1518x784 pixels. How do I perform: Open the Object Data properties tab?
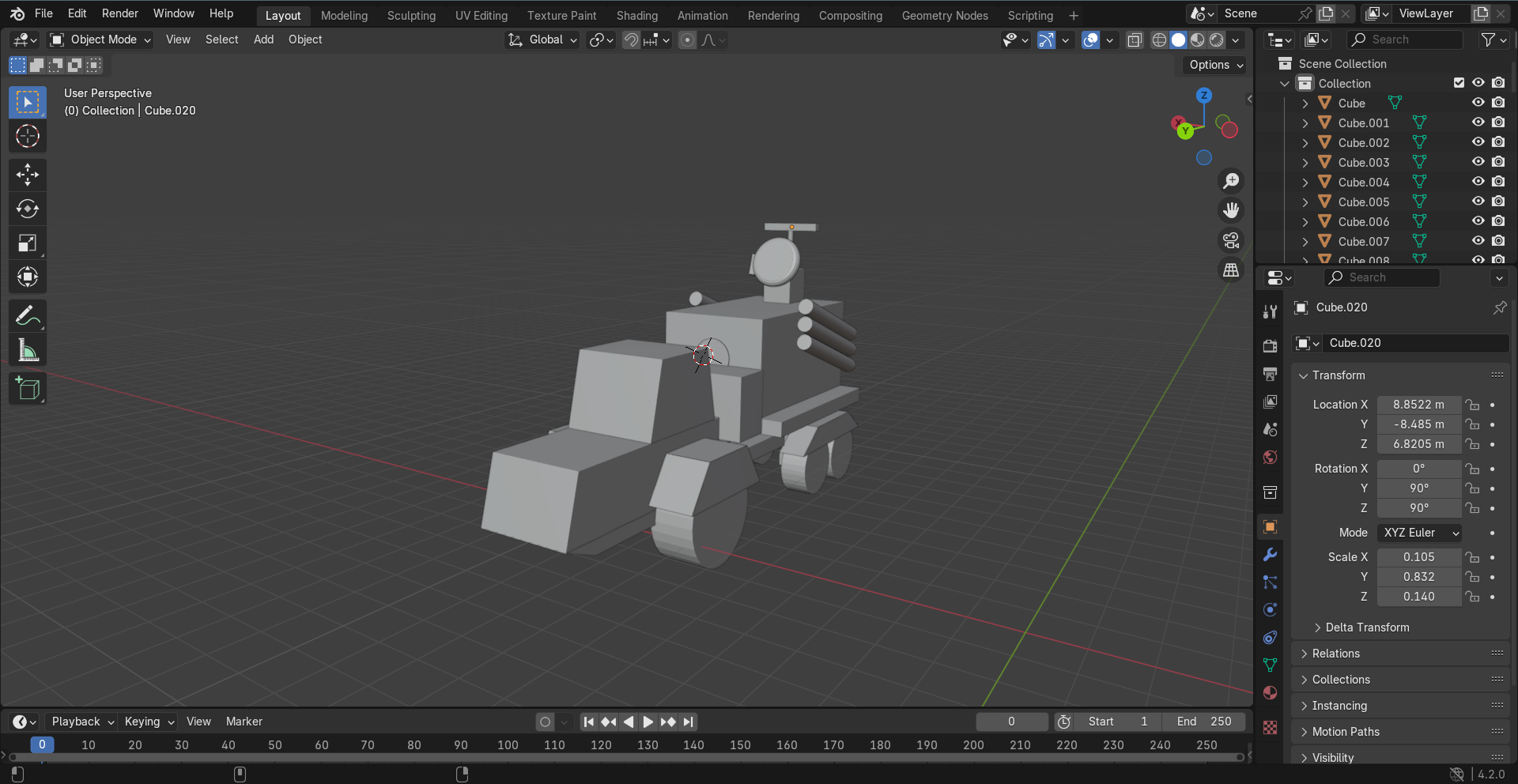[1270, 665]
